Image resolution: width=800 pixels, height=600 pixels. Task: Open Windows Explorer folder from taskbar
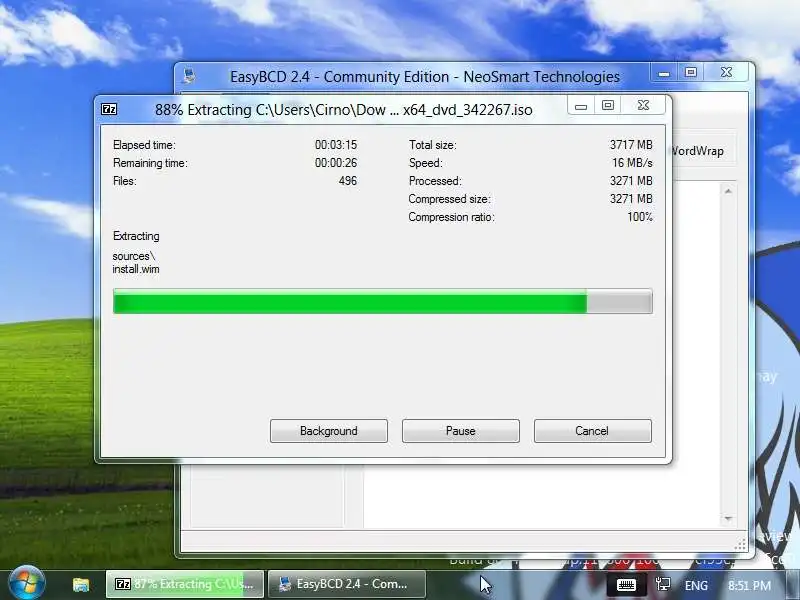click(81, 584)
